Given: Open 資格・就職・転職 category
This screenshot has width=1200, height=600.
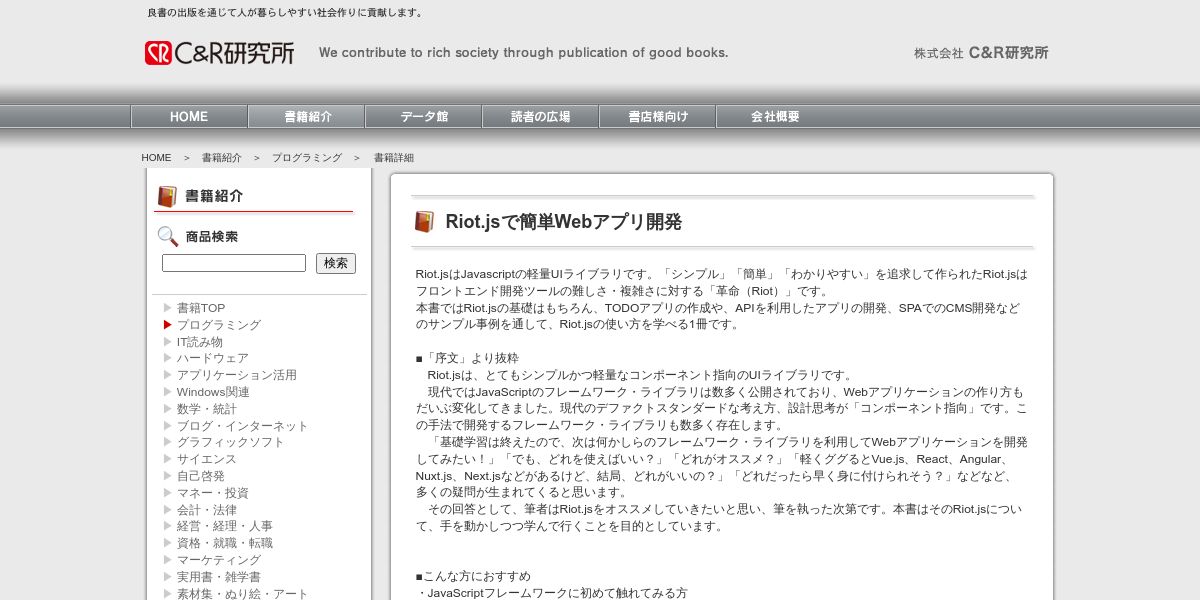Looking at the screenshot, I should 225,543.
